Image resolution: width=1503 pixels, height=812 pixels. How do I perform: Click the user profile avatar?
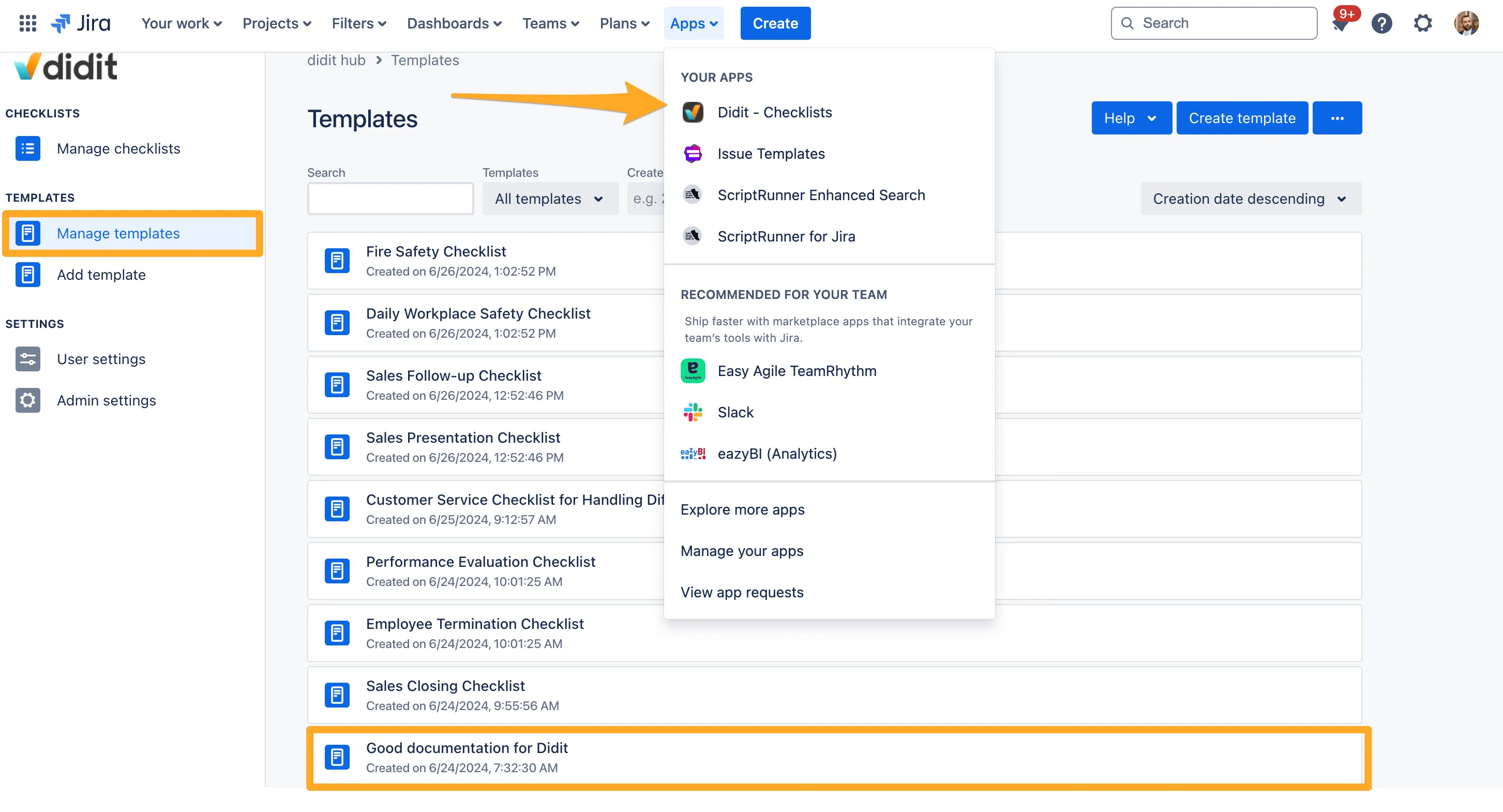(x=1466, y=23)
